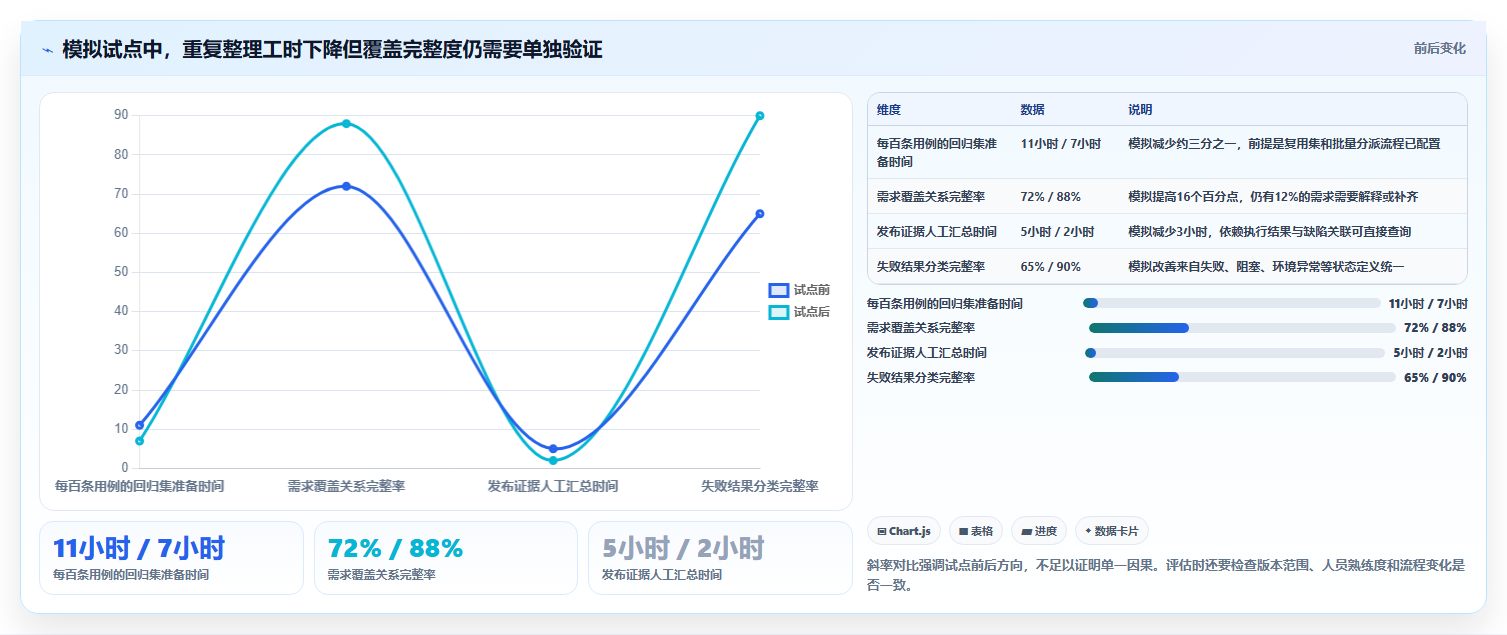Click the 试点前 blue legend color box
Screen dimensions: 1507x635
(x=779, y=290)
